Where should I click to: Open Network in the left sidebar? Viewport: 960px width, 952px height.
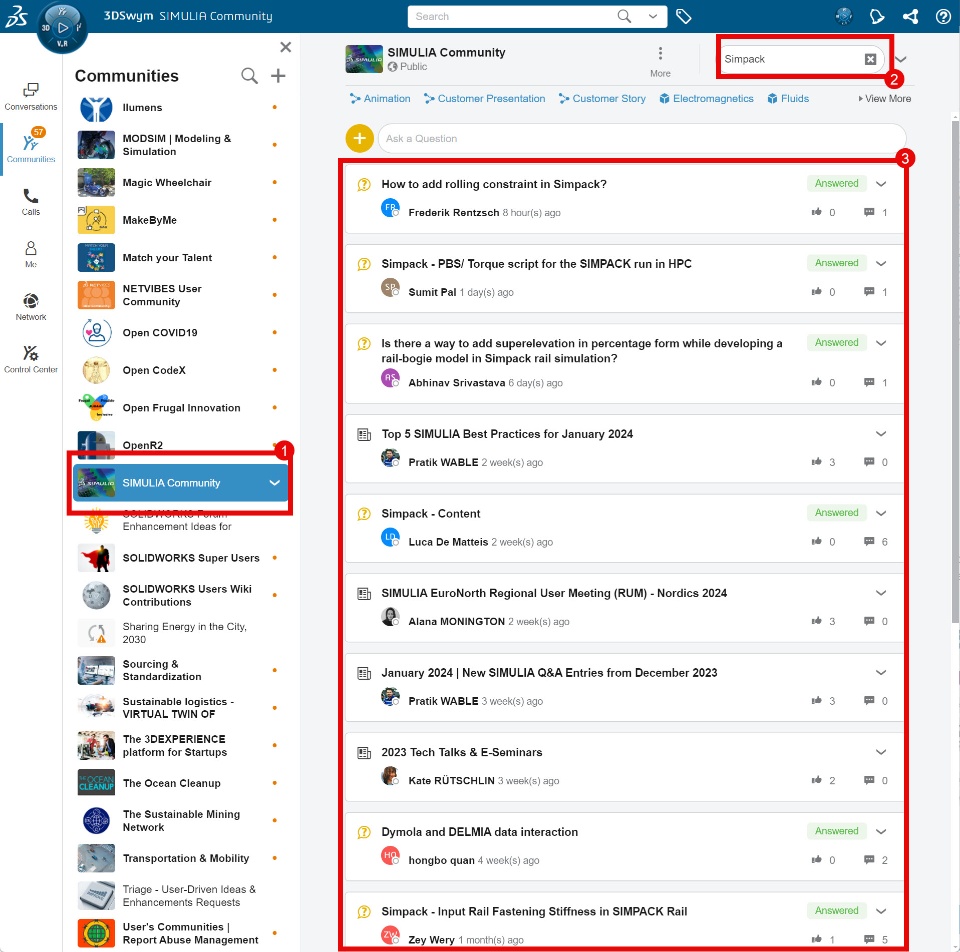pos(31,307)
